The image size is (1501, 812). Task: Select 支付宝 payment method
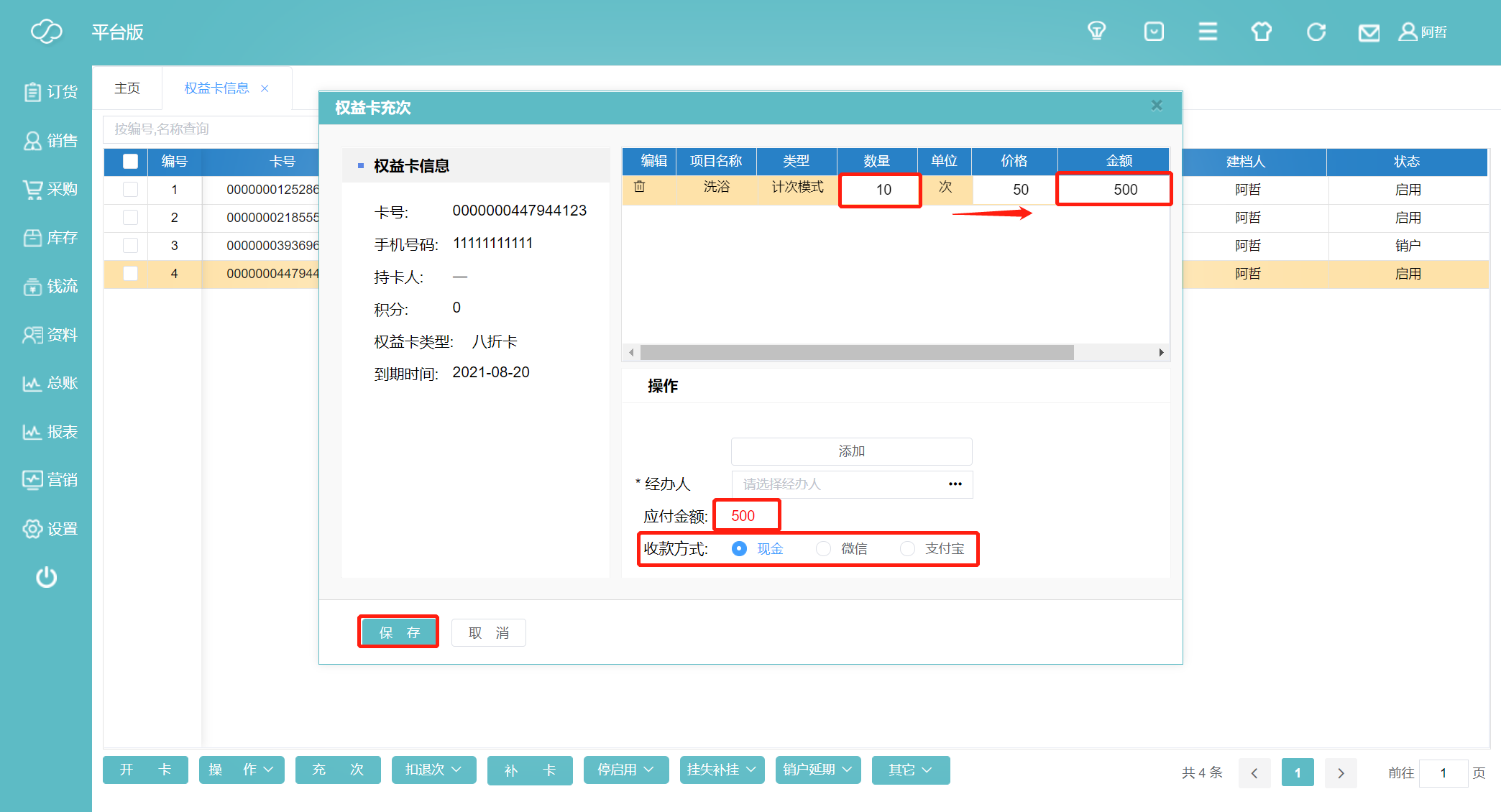908,549
